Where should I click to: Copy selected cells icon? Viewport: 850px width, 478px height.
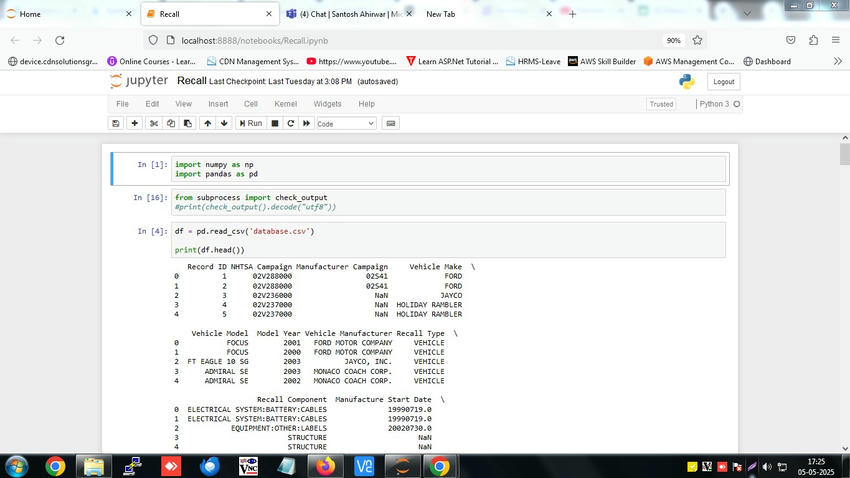[x=171, y=124]
